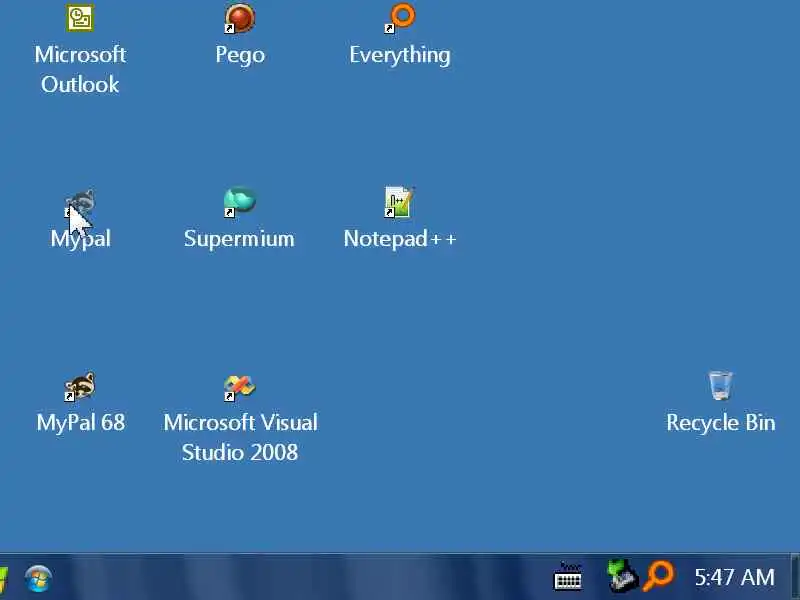The image size is (800, 600).
Task: Click the "Recycle Bin" label text
Action: click(x=720, y=423)
